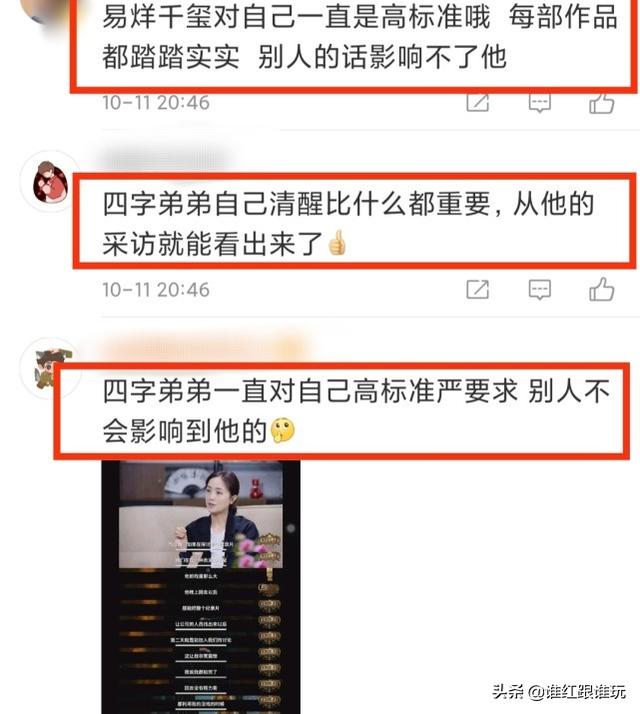Click the first 10-11 20:46 timestamp

tap(156, 103)
